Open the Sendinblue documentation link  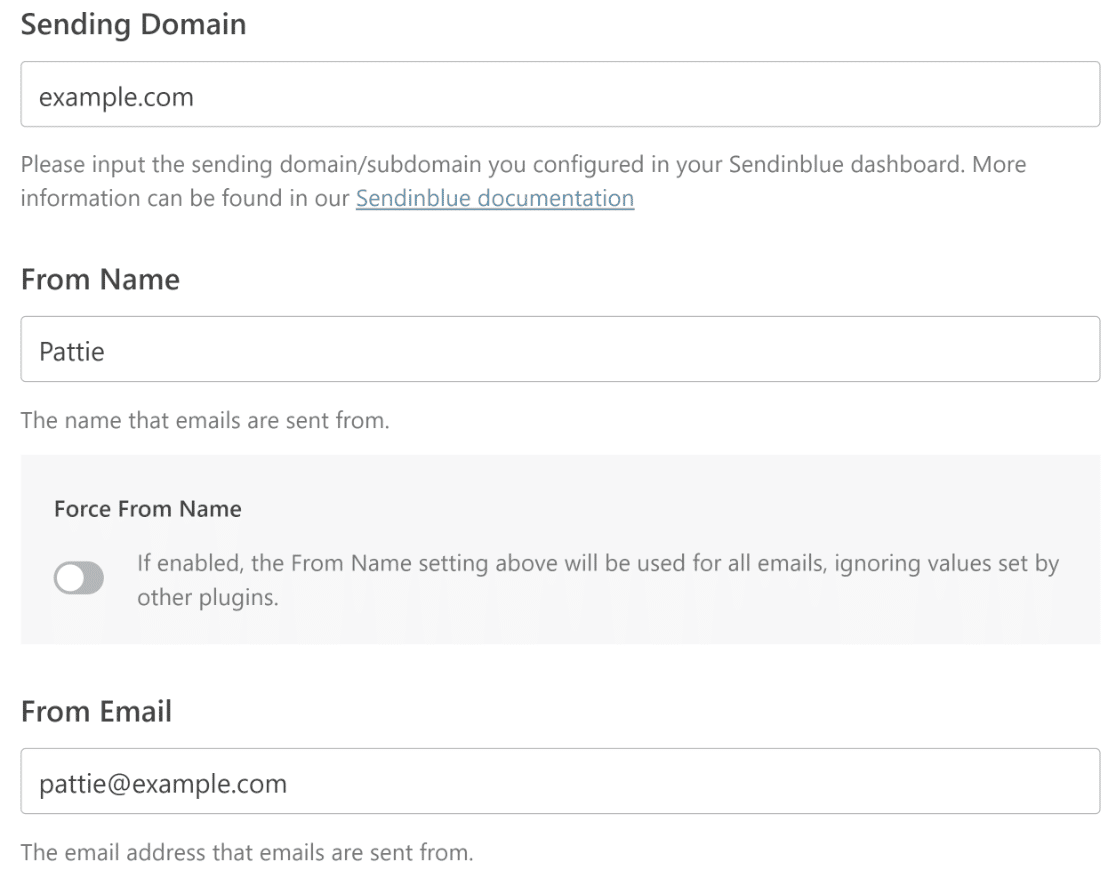(x=495, y=198)
